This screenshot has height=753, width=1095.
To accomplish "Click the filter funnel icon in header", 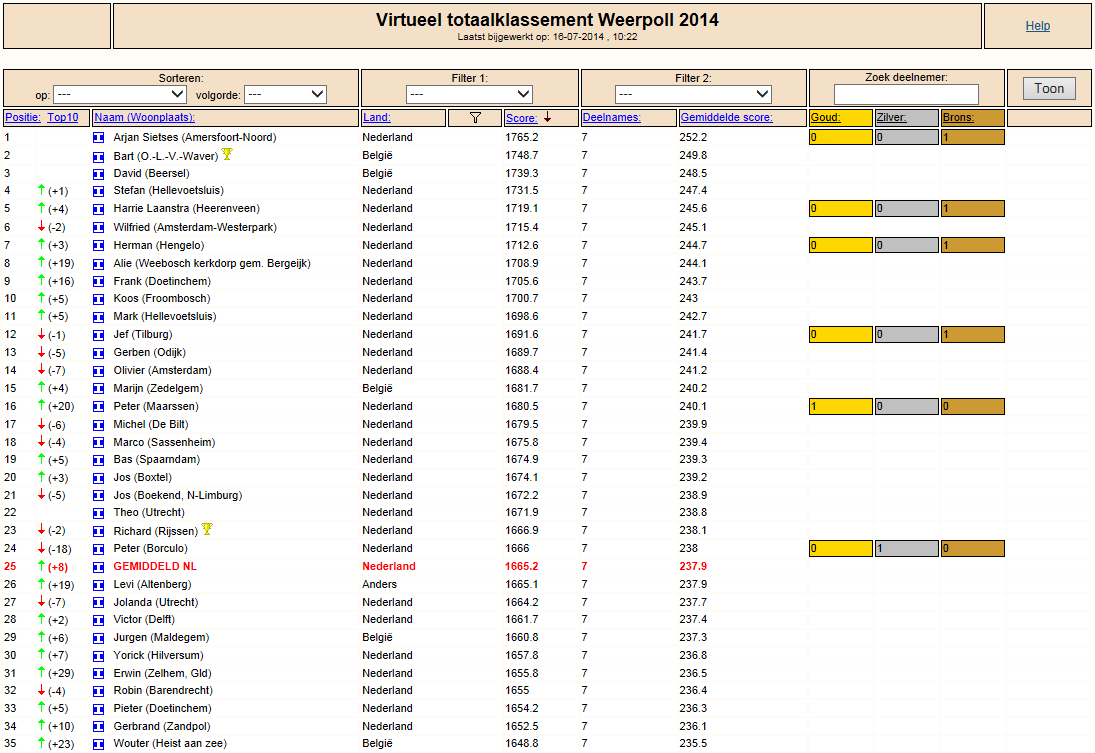I will pyautogui.click(x=476, y=117).
